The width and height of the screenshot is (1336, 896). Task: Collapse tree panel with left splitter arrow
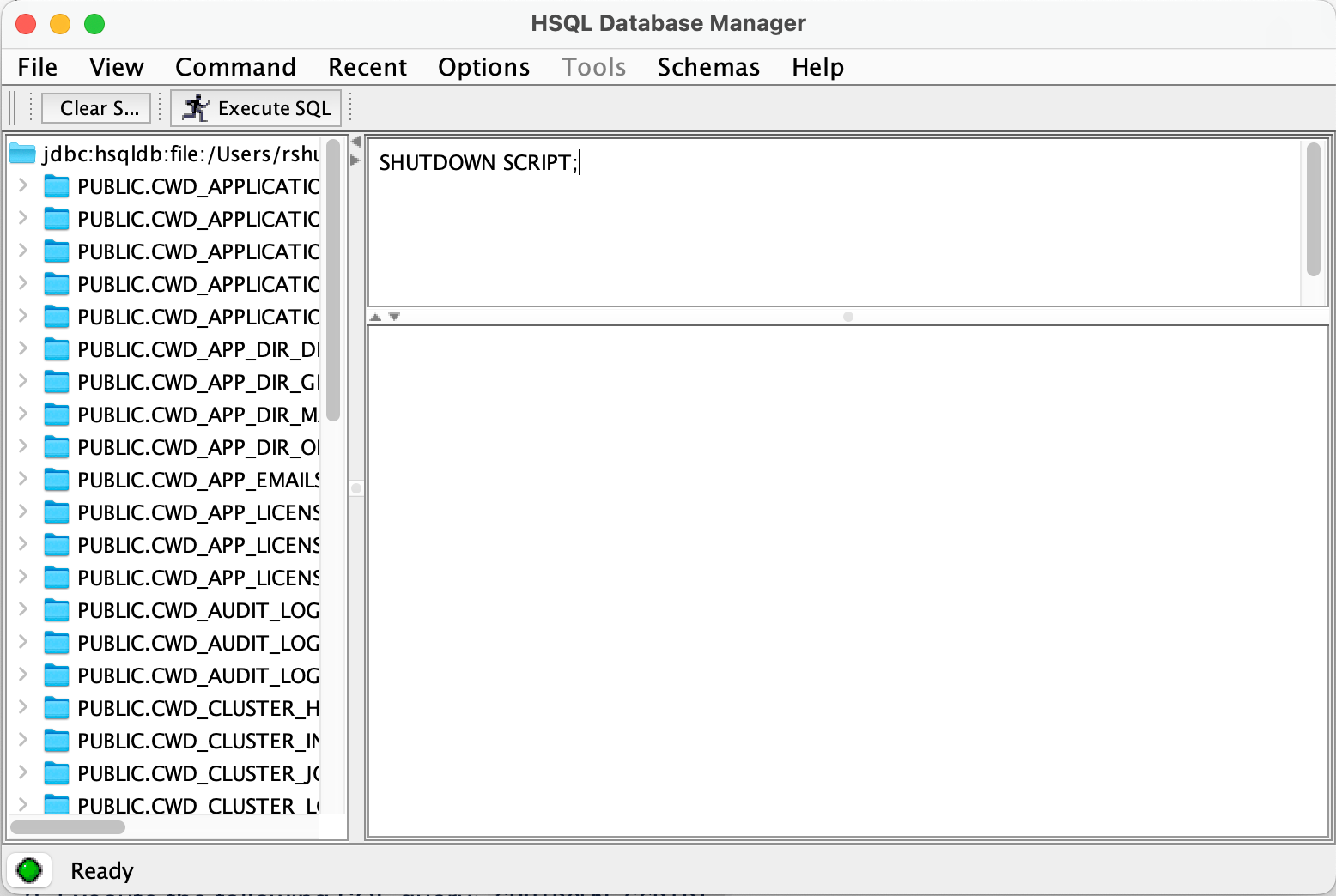pos(355,142)
